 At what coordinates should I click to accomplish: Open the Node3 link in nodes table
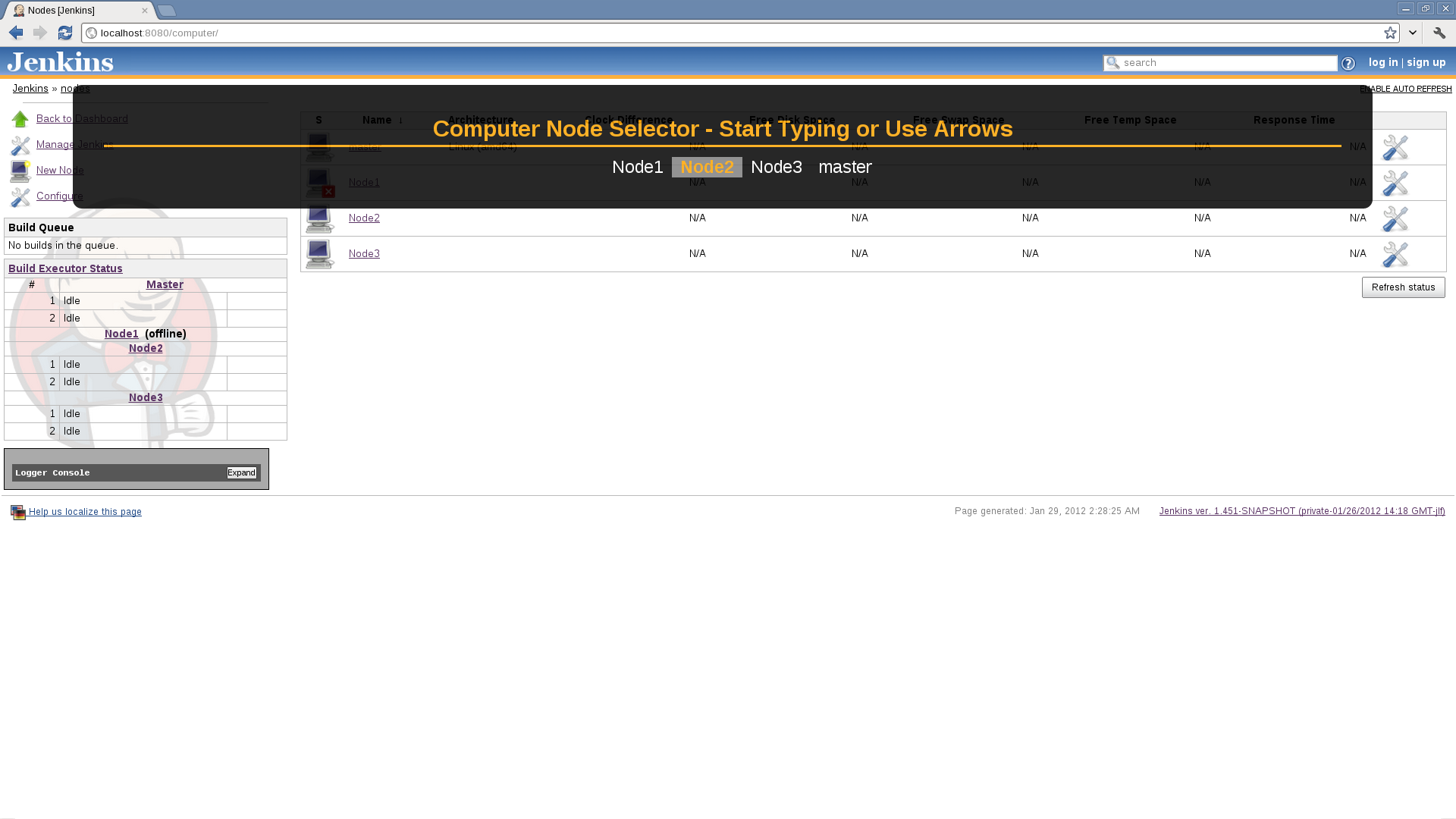click(364, 253)
